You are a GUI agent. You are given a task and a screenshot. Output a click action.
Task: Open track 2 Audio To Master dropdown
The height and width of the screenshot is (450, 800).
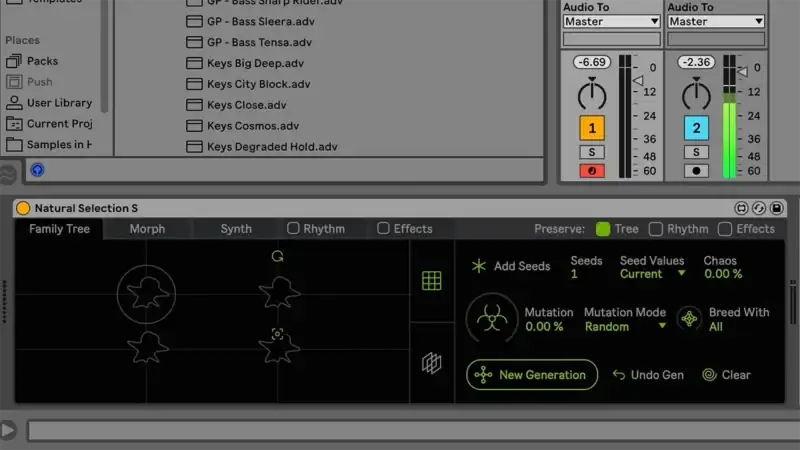[716, 21]
